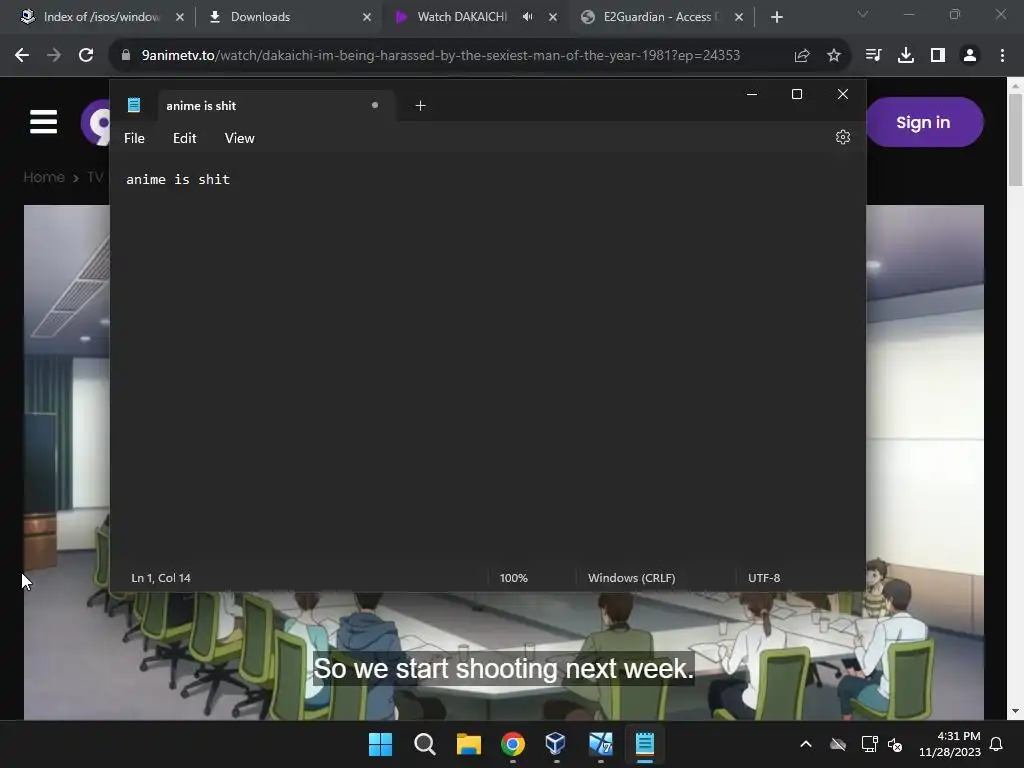Screen dimensions: 1024x768
Task: Click Ln 1, Col 14 status entry
Action: click(161, 578)
